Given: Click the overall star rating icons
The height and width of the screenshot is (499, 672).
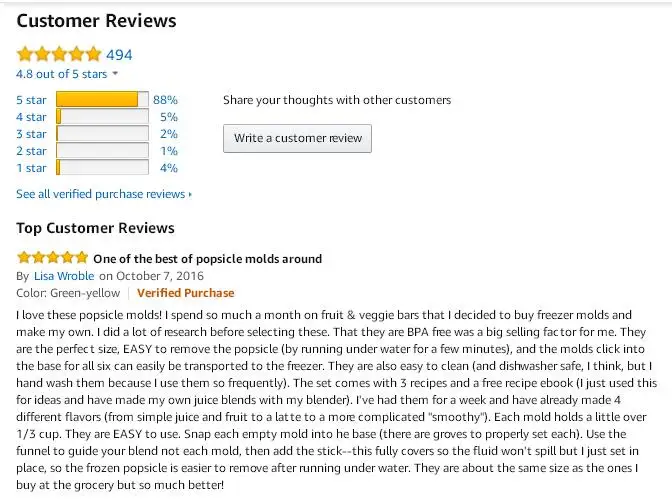Looking at the screenshot, I should point(58,54).
